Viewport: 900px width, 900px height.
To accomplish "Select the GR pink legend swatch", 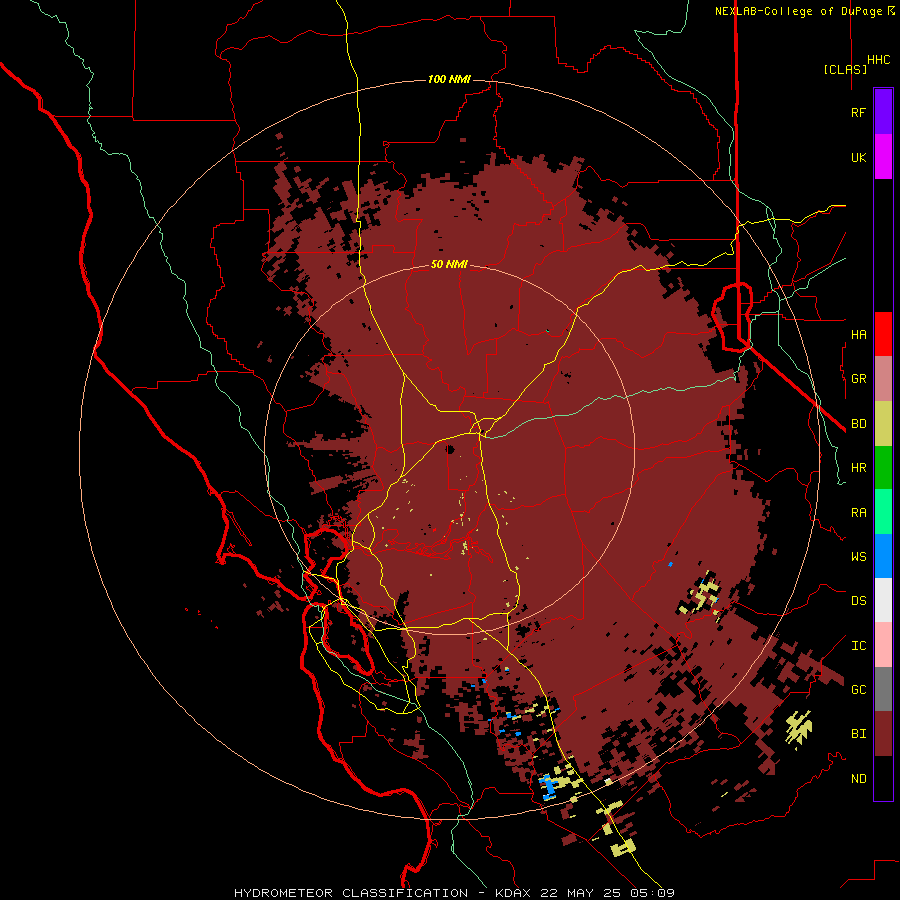I will tap(883, 379).
